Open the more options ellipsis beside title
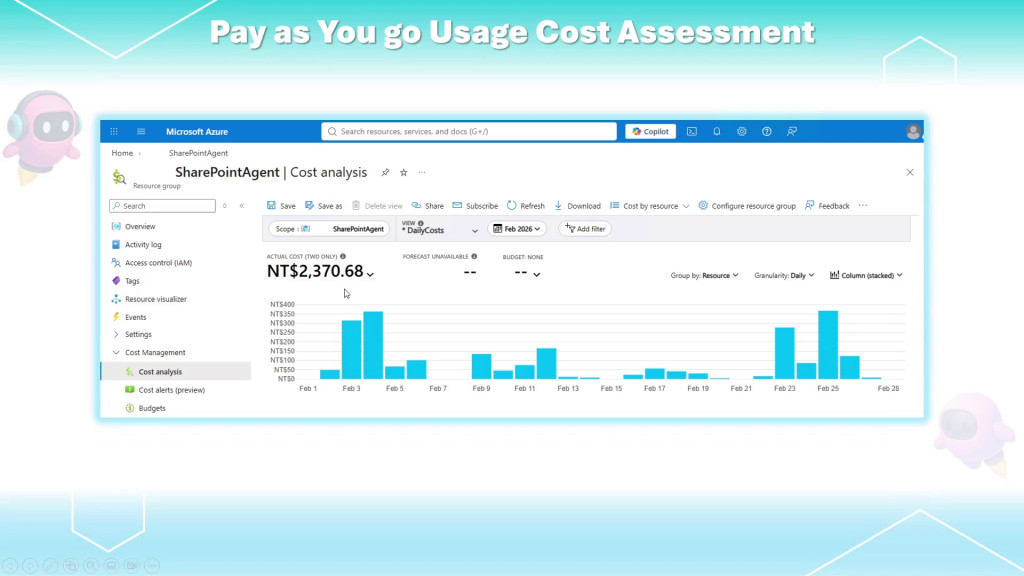The width and height of the screenshot is (1024, 576). (x=422, y=172)
